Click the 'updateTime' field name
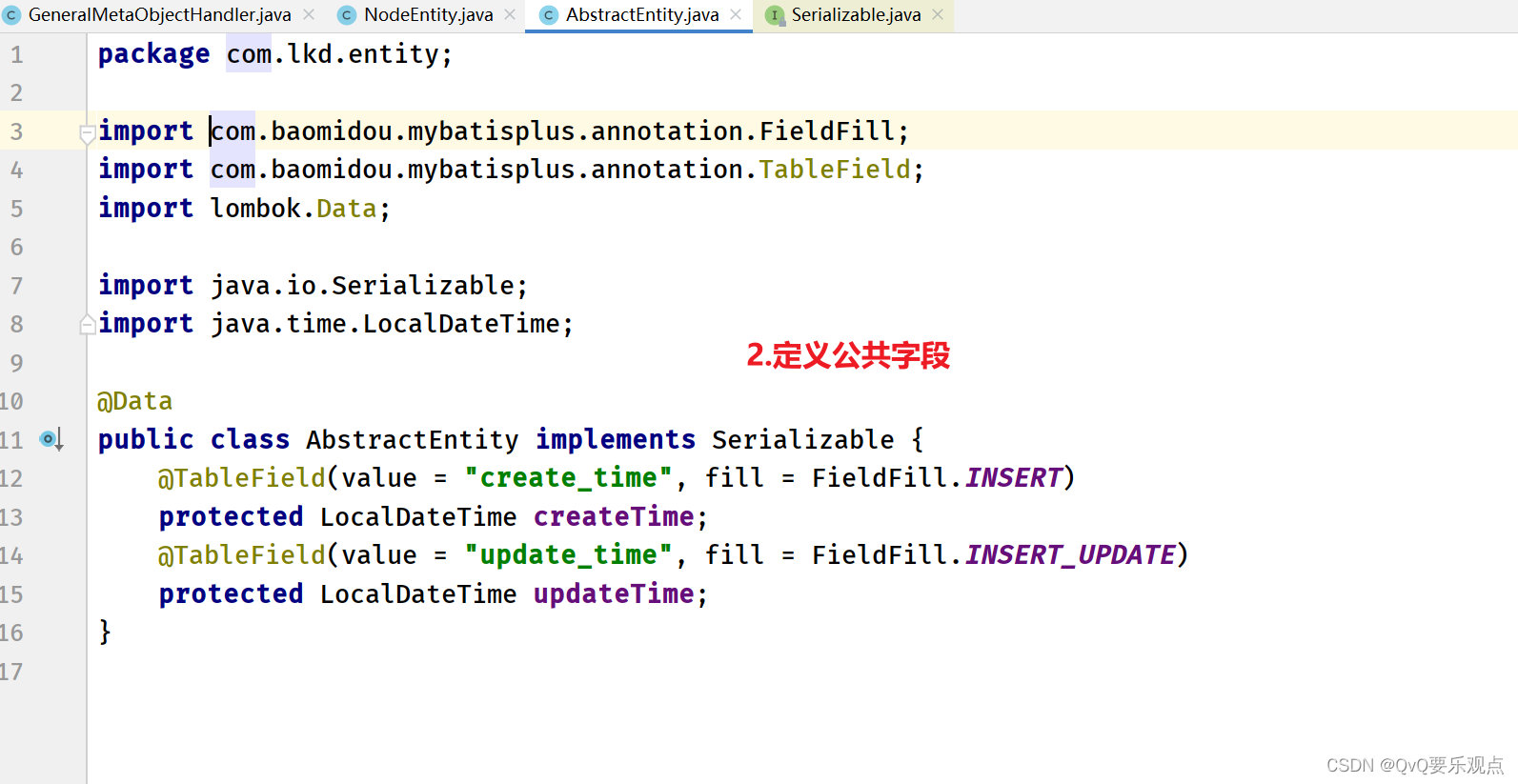1518x784 pixels. click(x=614, y=593)
